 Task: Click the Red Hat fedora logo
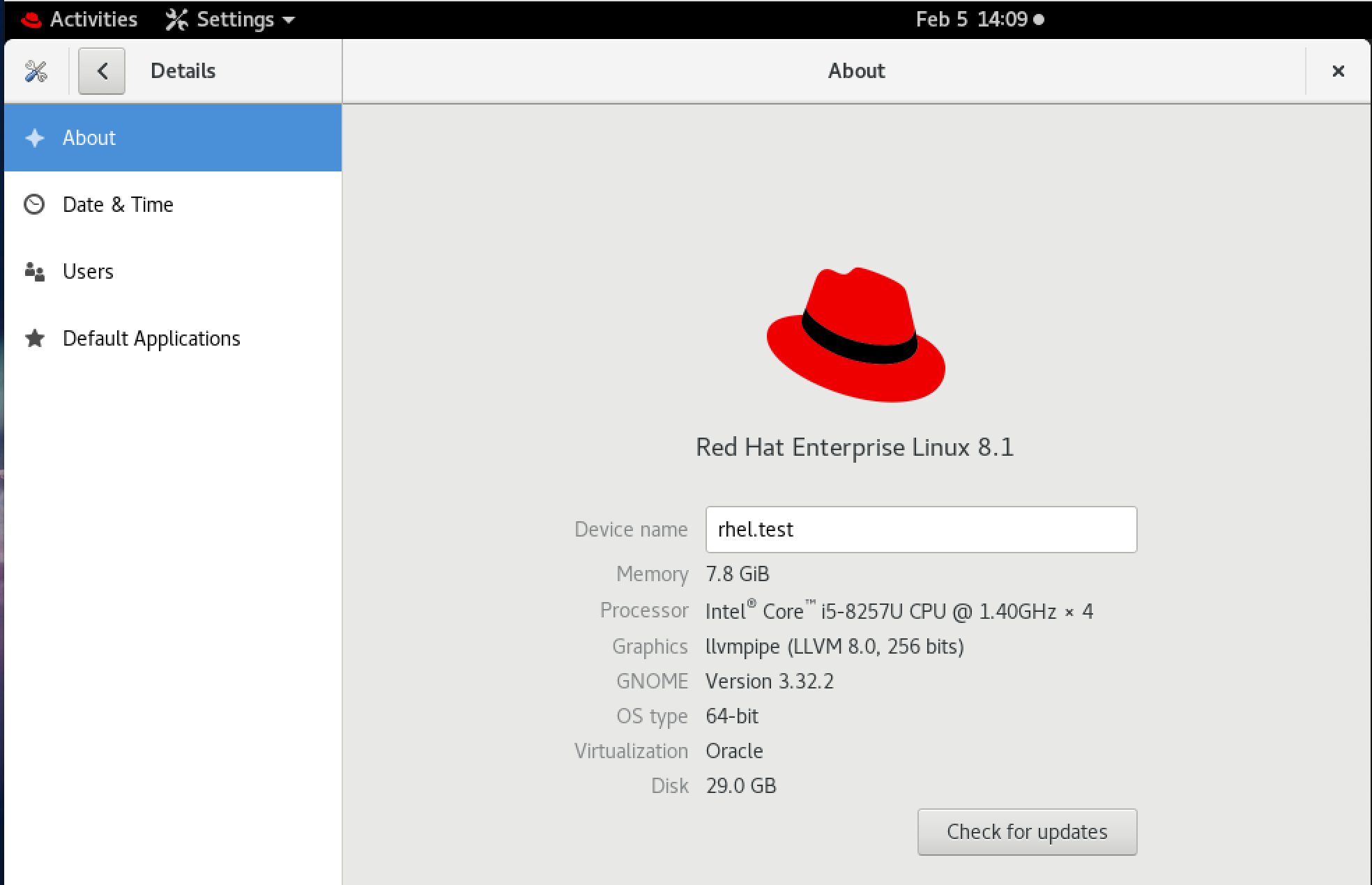pos(856,334)
